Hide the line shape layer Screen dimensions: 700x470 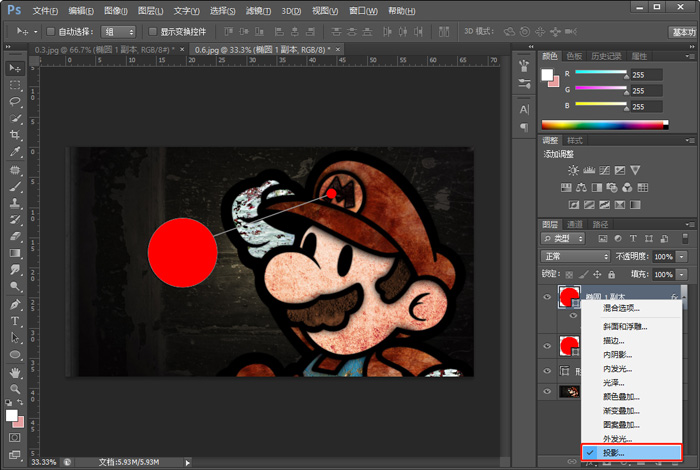547,370
